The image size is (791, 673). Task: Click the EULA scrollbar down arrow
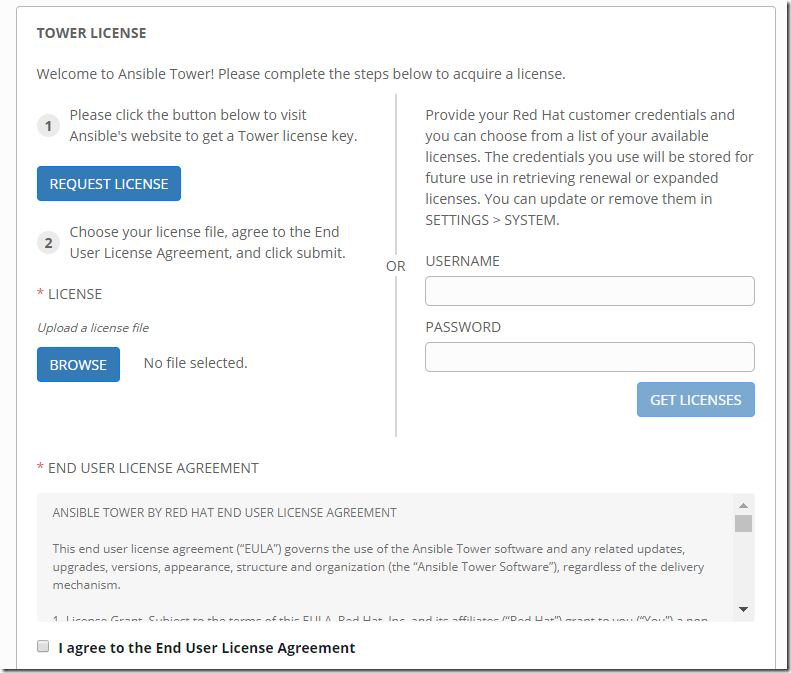(743, 608)
